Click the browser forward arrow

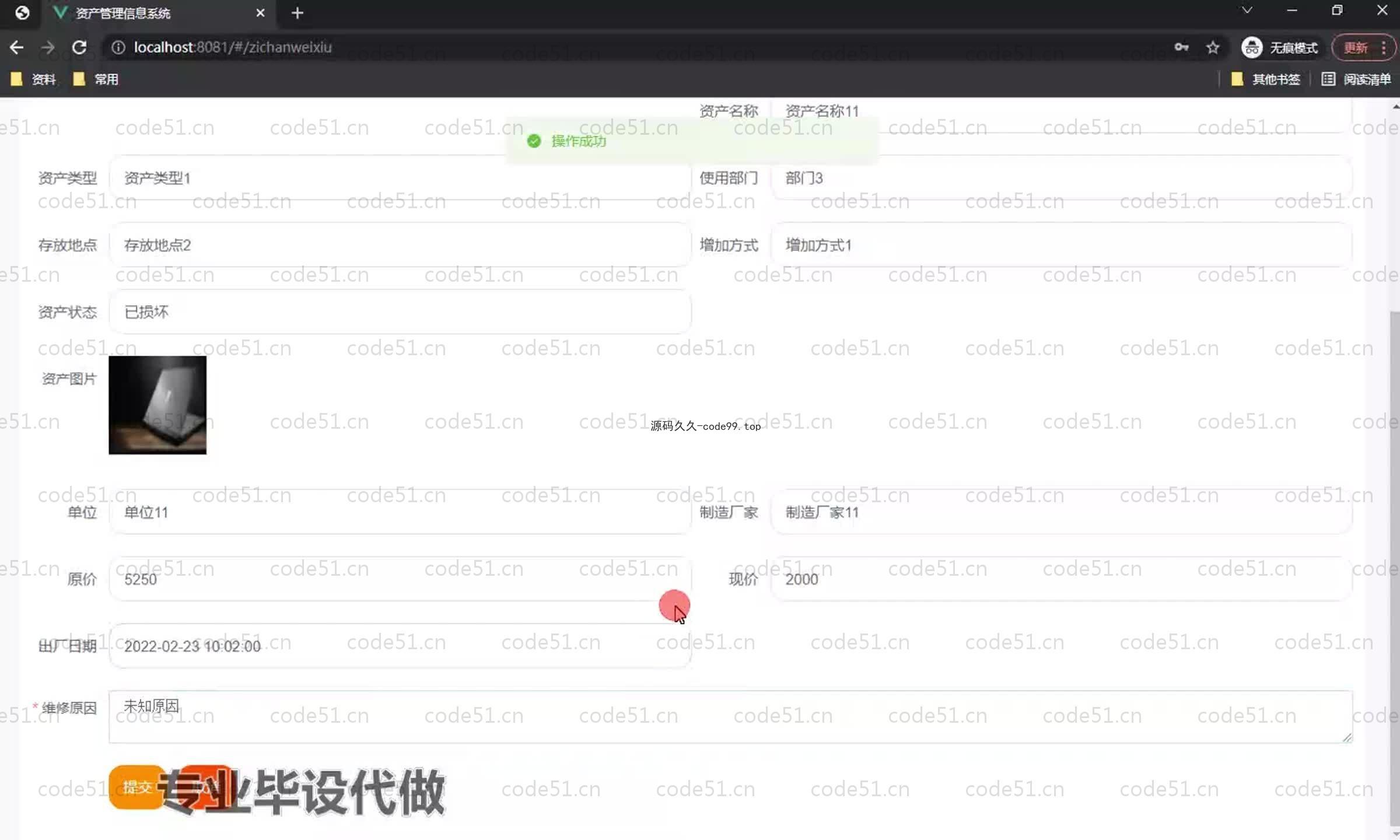click(48, 47)
